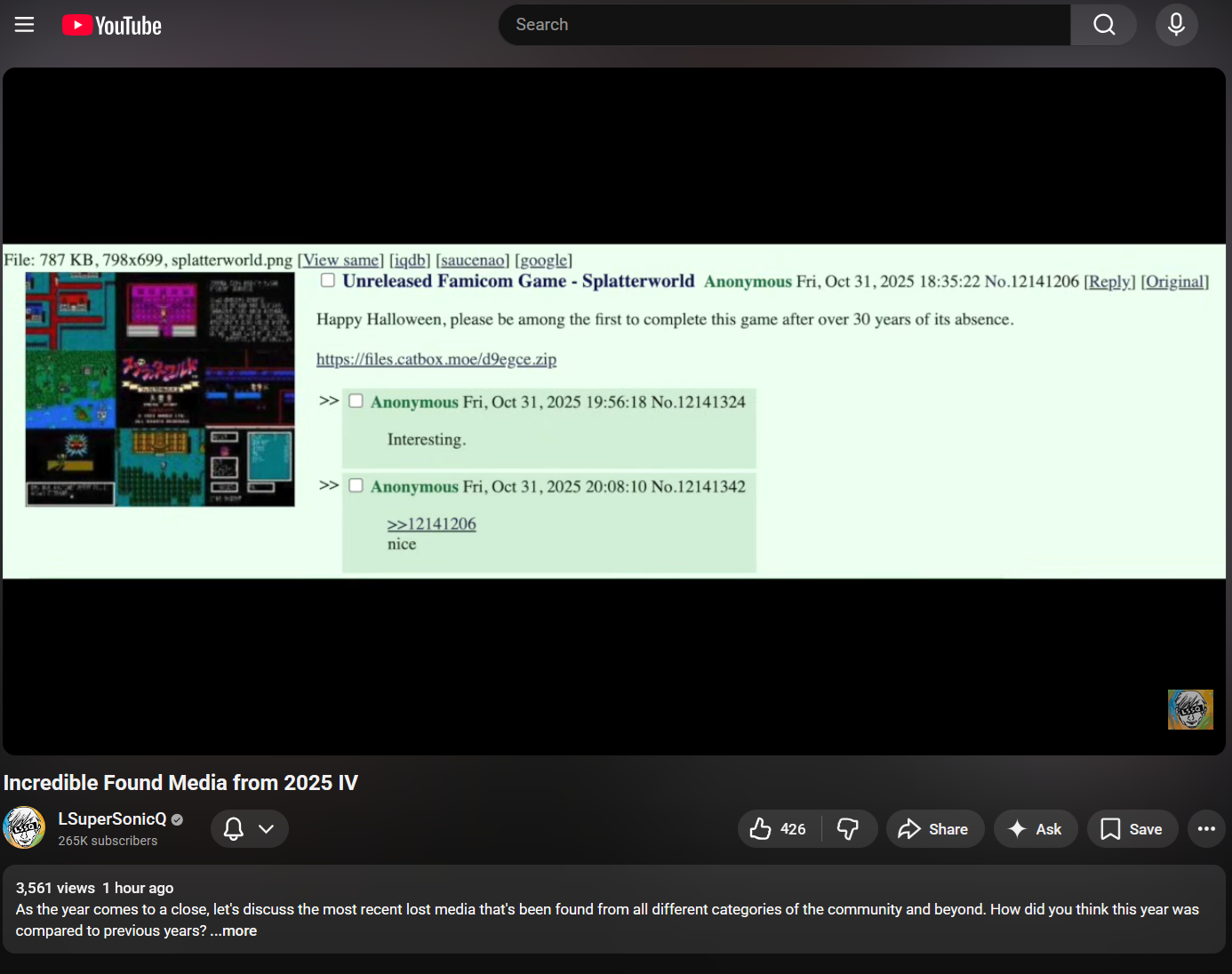Click the [Original] link
This screenshot has height=974, width=1232.
pyautogui.click(x=1175, y=282)
